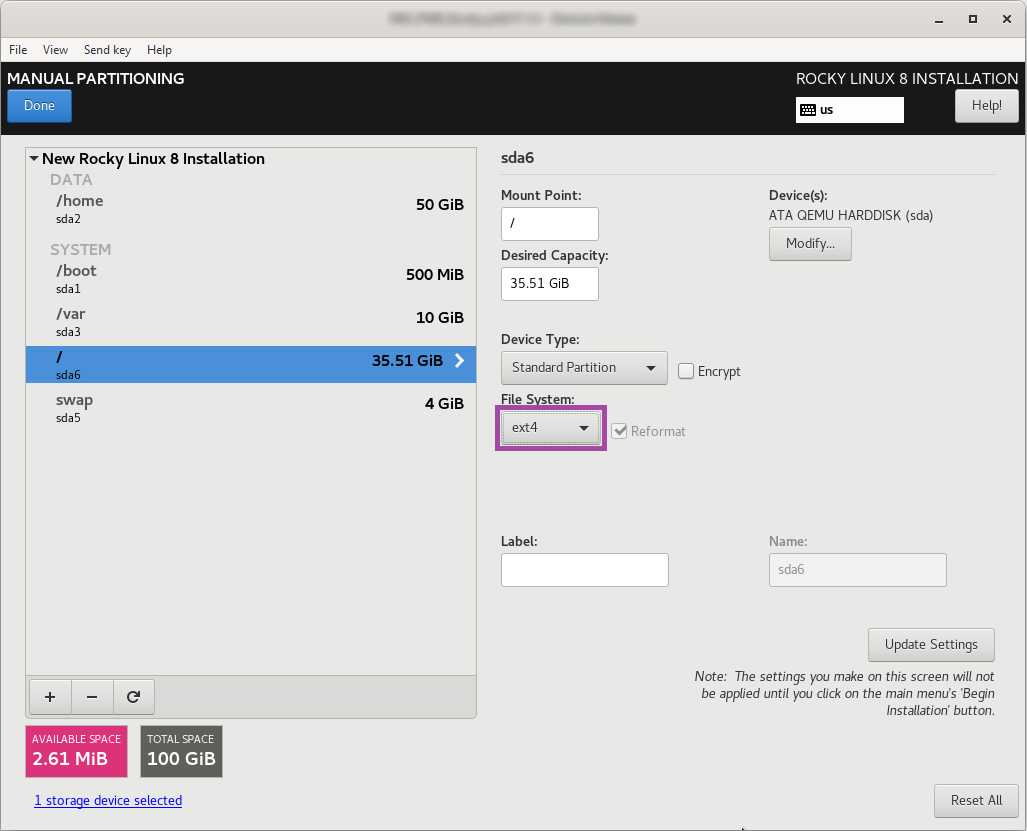1027x831 pixels.
Task: Click the 50 GiB size of /home
Action: pos(439,205)
